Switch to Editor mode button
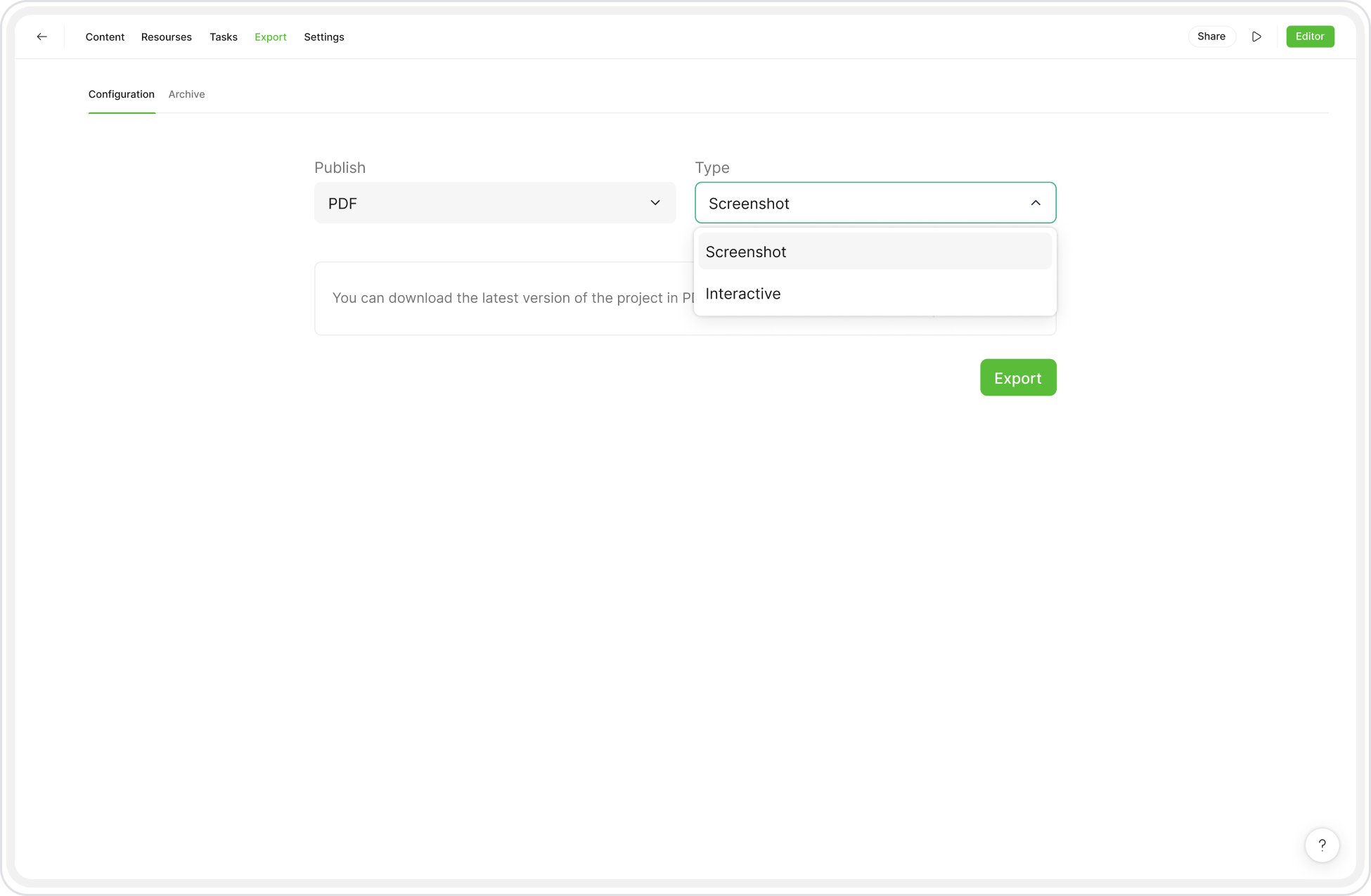The width and height of the screenshot is (1371, 896). [1309, 37]
